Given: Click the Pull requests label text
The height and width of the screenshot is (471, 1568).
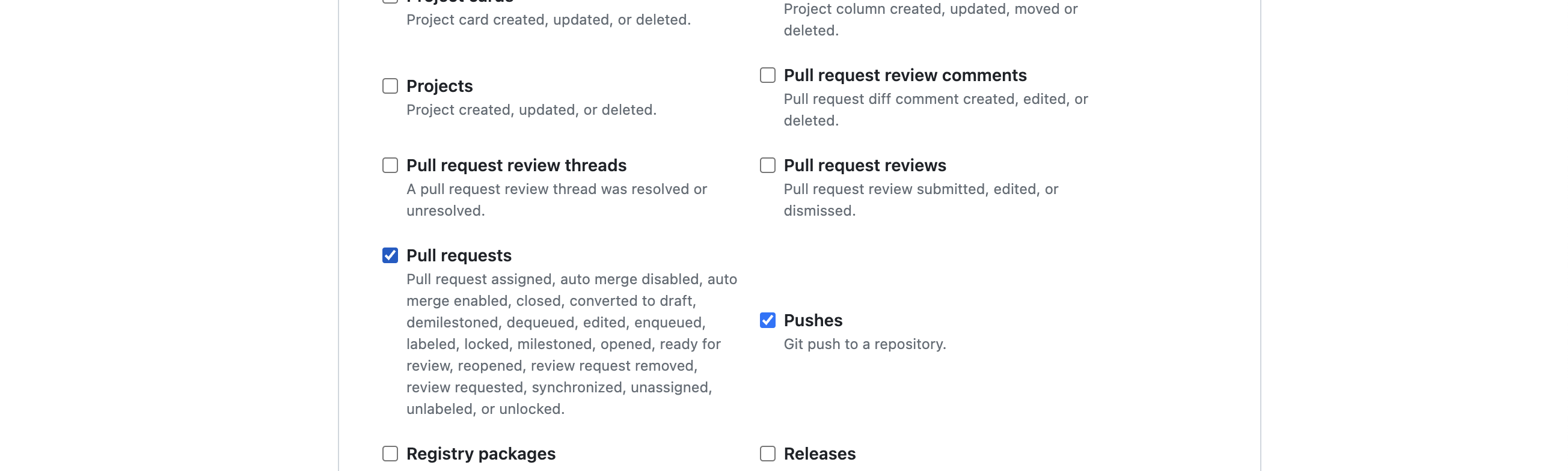Looking at the screenshot, I should (x=458, y=255).
